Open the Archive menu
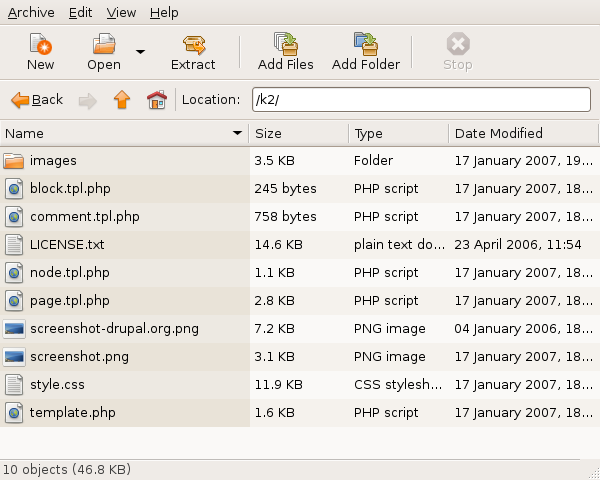The image size is (600, 480). click(x=31, y=13)
